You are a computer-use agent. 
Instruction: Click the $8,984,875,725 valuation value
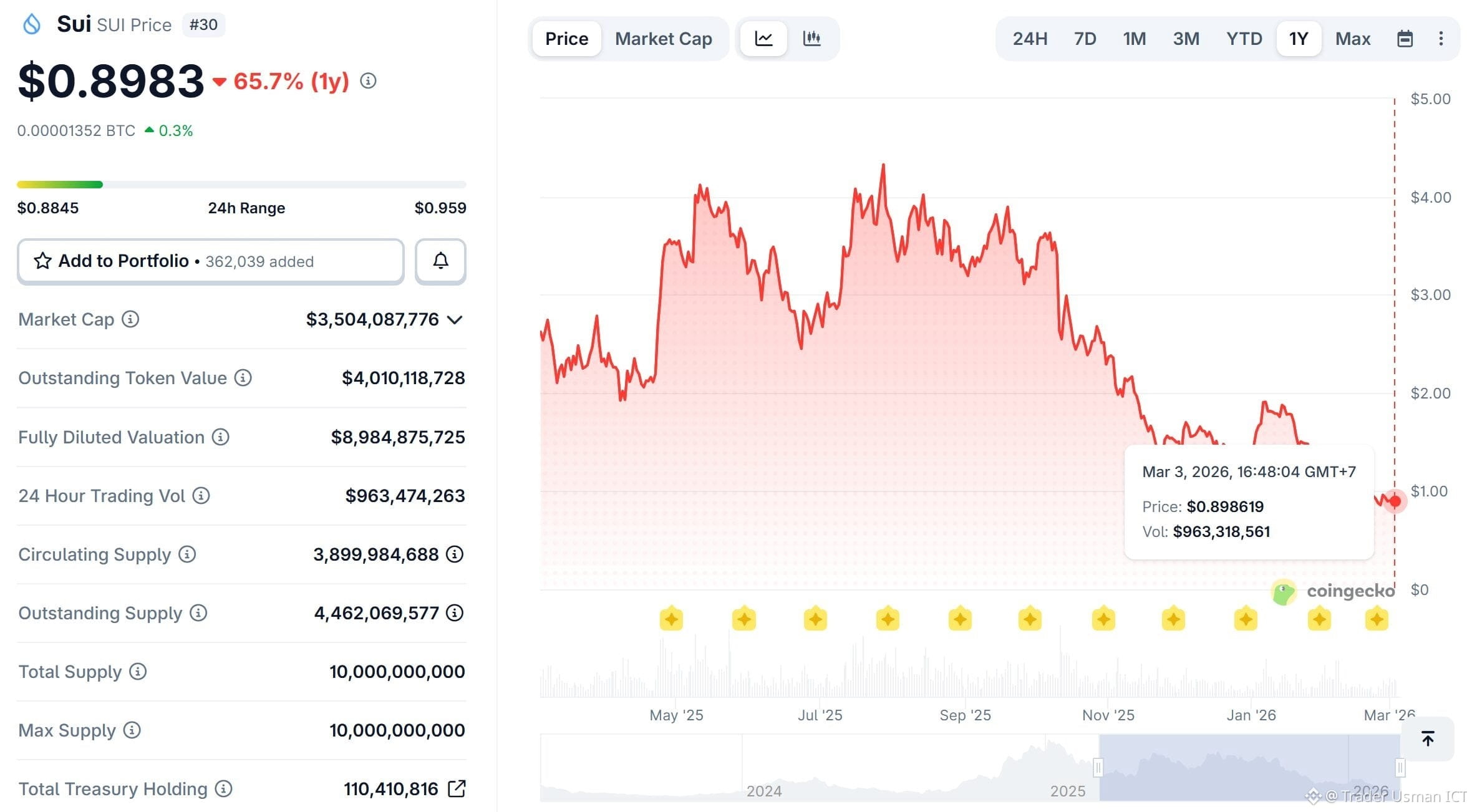pyautogui.click(x=398, y=437)
